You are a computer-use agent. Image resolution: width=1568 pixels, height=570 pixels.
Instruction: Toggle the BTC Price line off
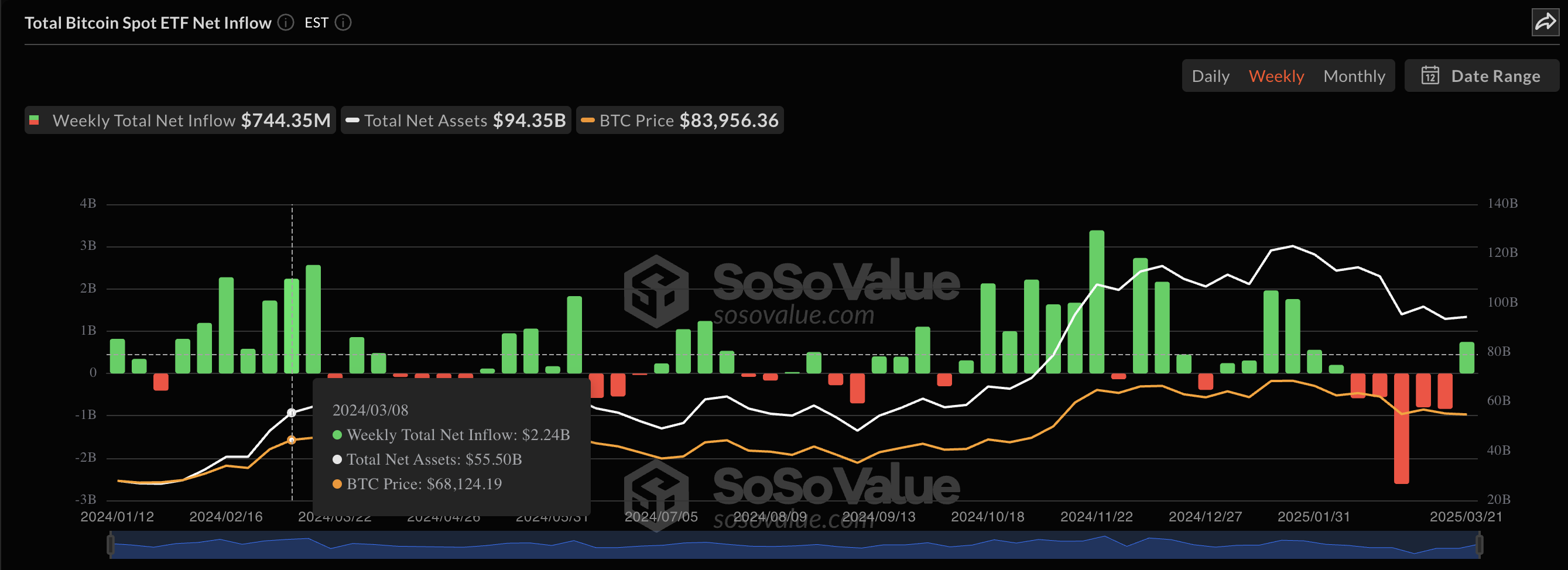pos(679,121)
